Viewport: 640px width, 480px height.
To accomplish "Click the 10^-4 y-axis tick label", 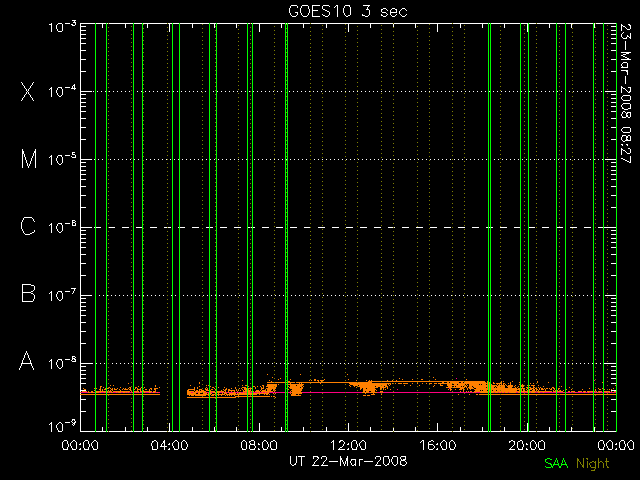I will click(x=62, y=92).
